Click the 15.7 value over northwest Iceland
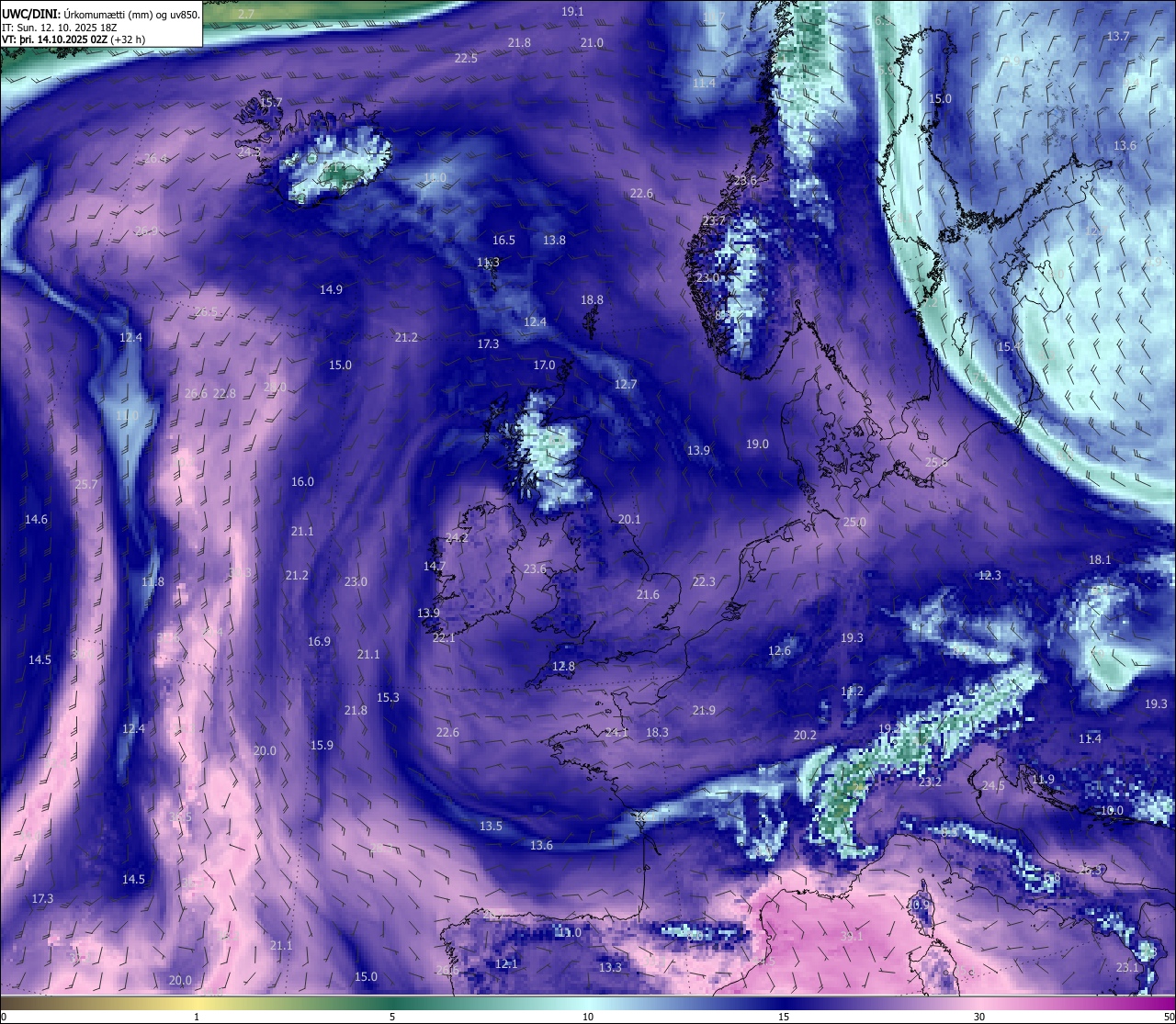Viewport: 1176px width, 1024px height. [270, 102]
